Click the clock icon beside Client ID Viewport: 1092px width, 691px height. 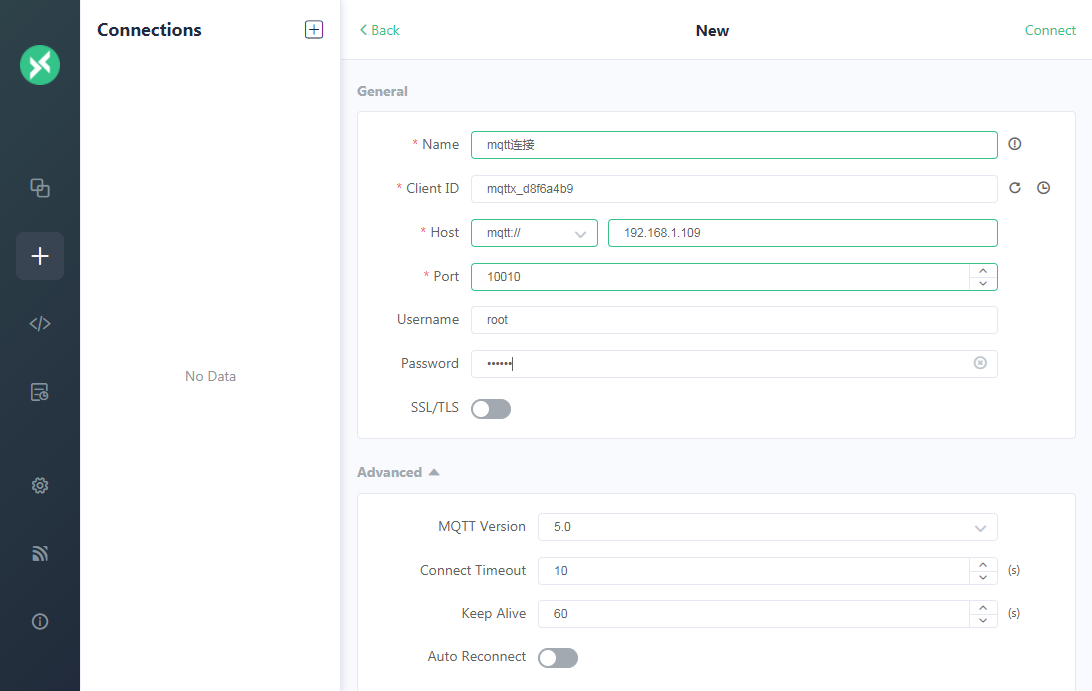(x=1043, y=188)
